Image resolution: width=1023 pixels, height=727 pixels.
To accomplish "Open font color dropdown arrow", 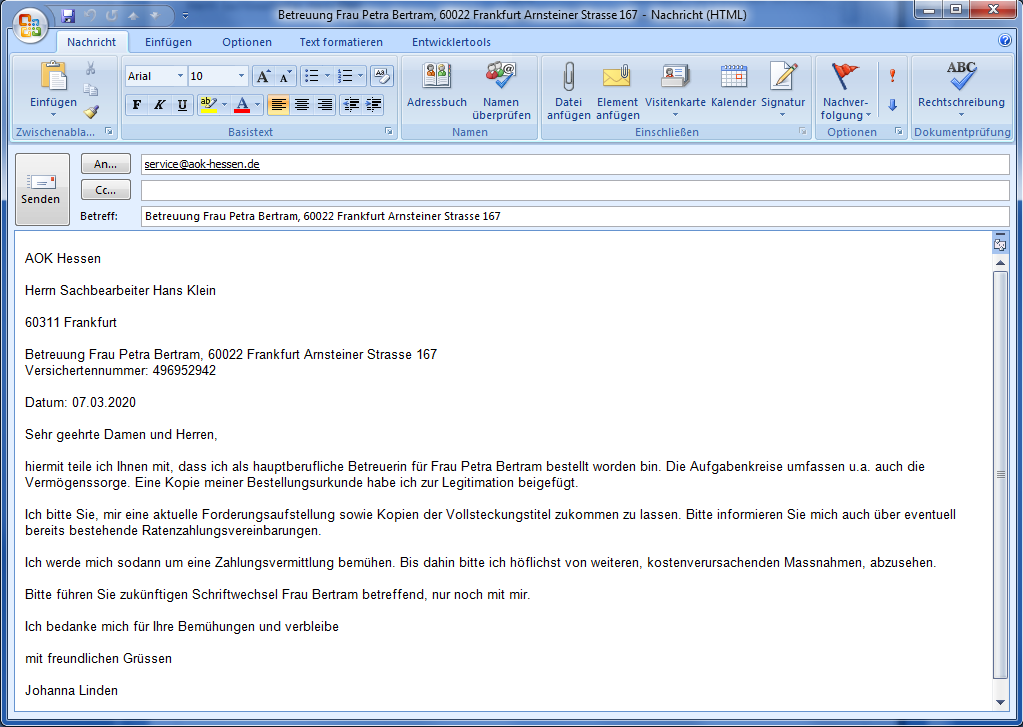I will 257,104.
